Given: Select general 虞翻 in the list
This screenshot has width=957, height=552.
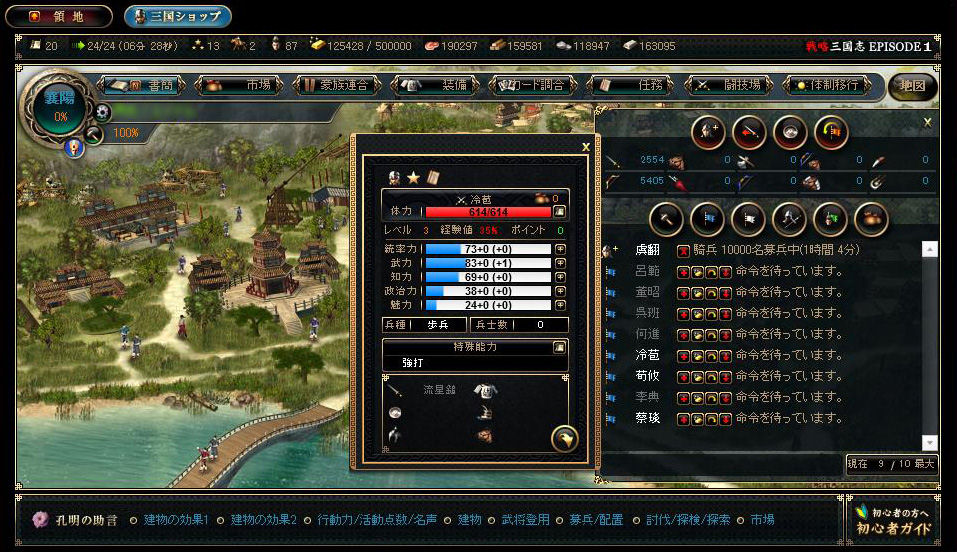Looking at the screenshot, I should (648, 250).
